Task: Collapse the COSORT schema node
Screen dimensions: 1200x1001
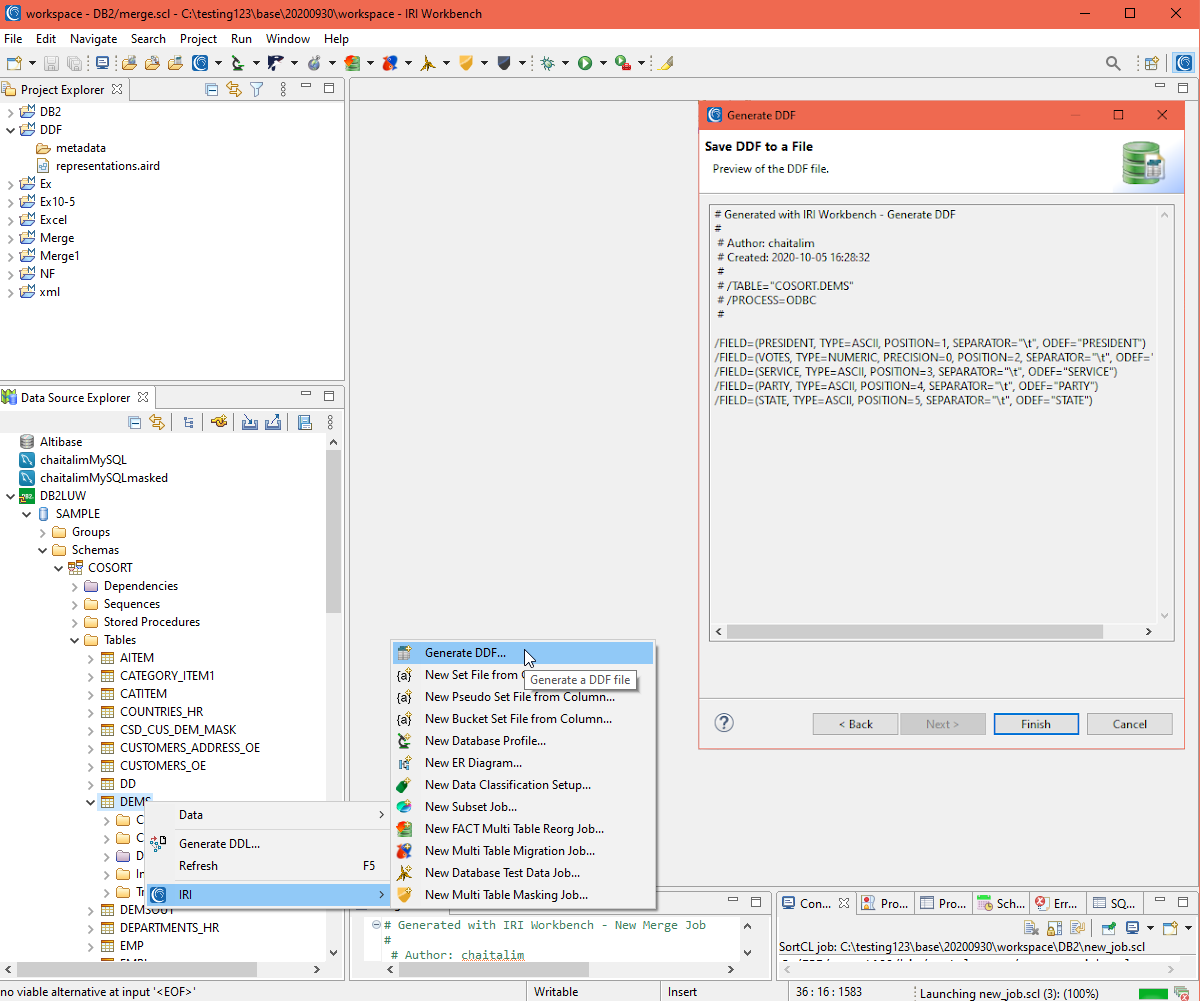Action: [x=59, y=568]
